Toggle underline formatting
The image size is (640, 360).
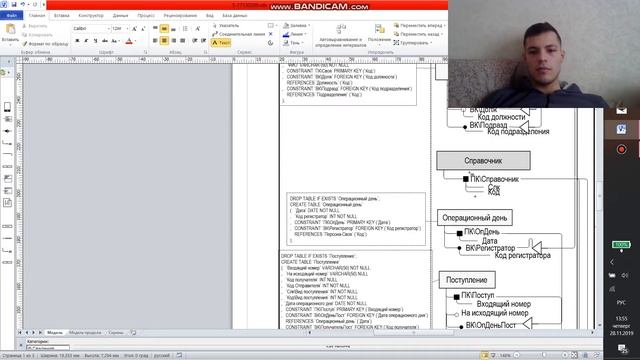coord(95,41)
